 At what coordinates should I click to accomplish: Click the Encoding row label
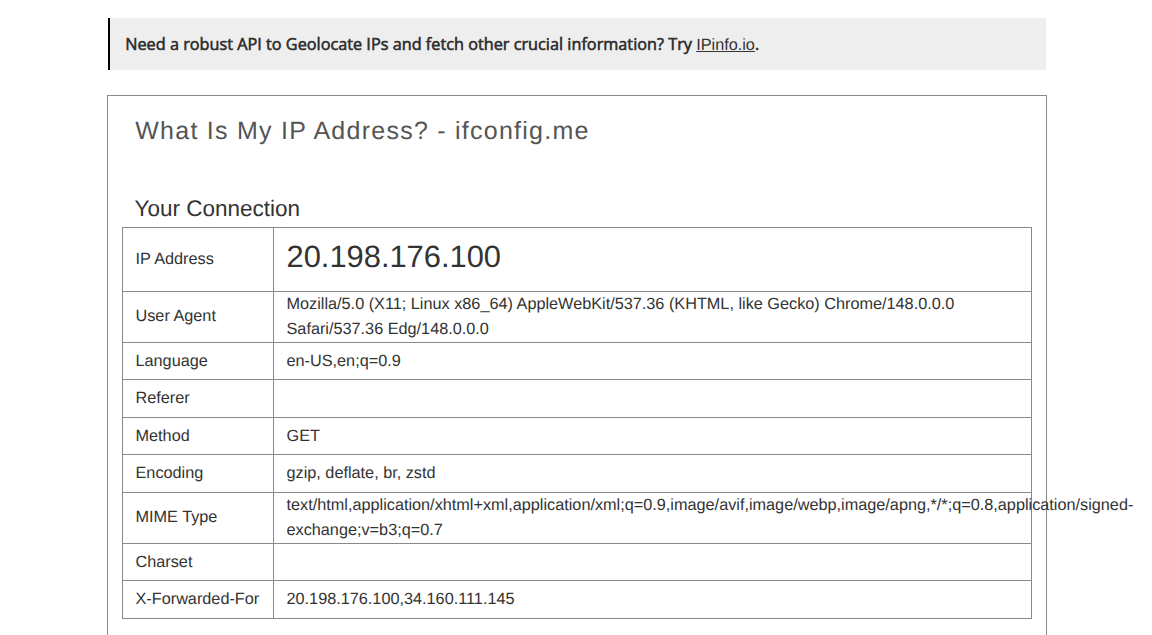(169, 473)
